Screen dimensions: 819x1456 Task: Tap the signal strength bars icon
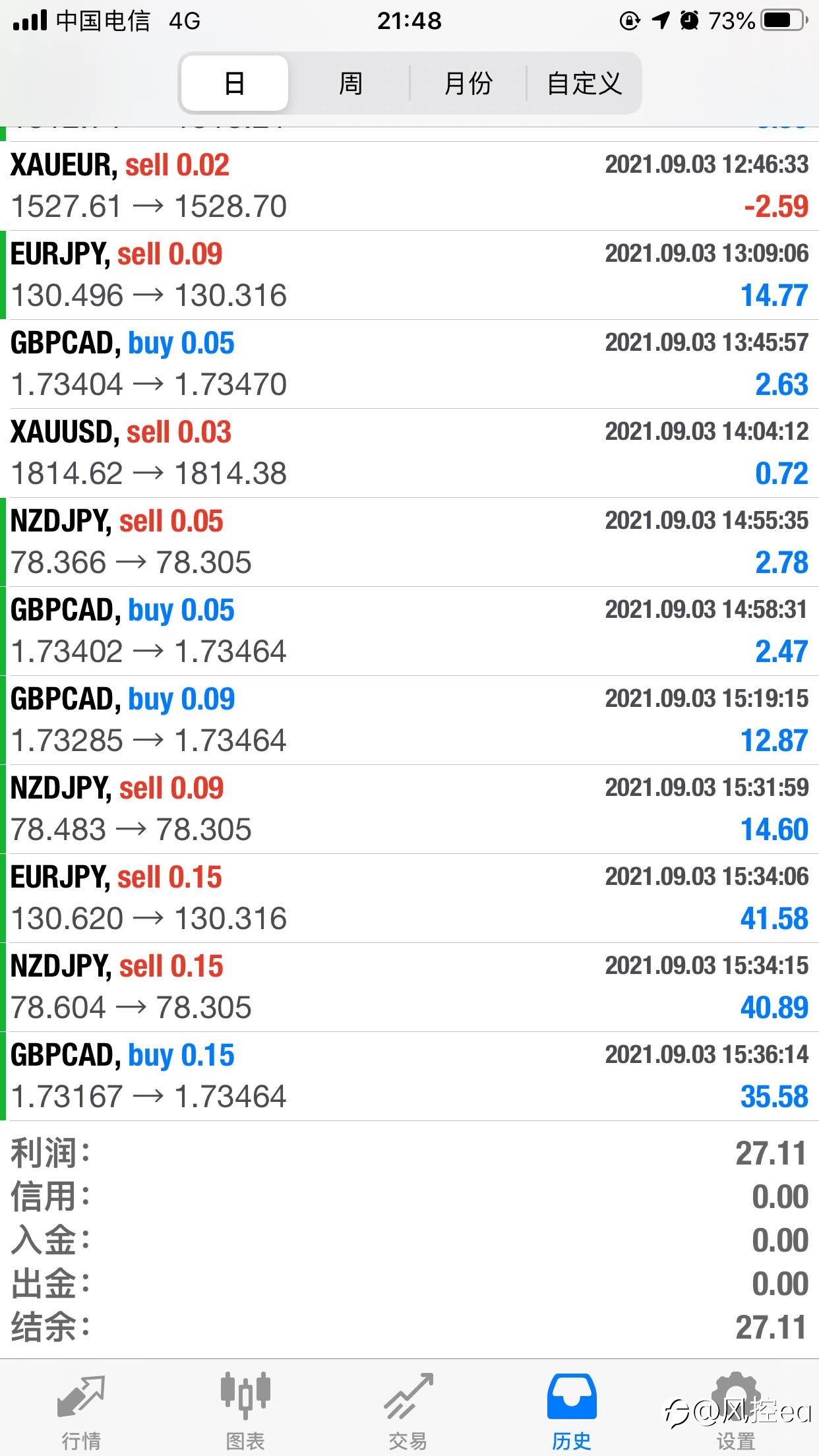pos(30,20)
